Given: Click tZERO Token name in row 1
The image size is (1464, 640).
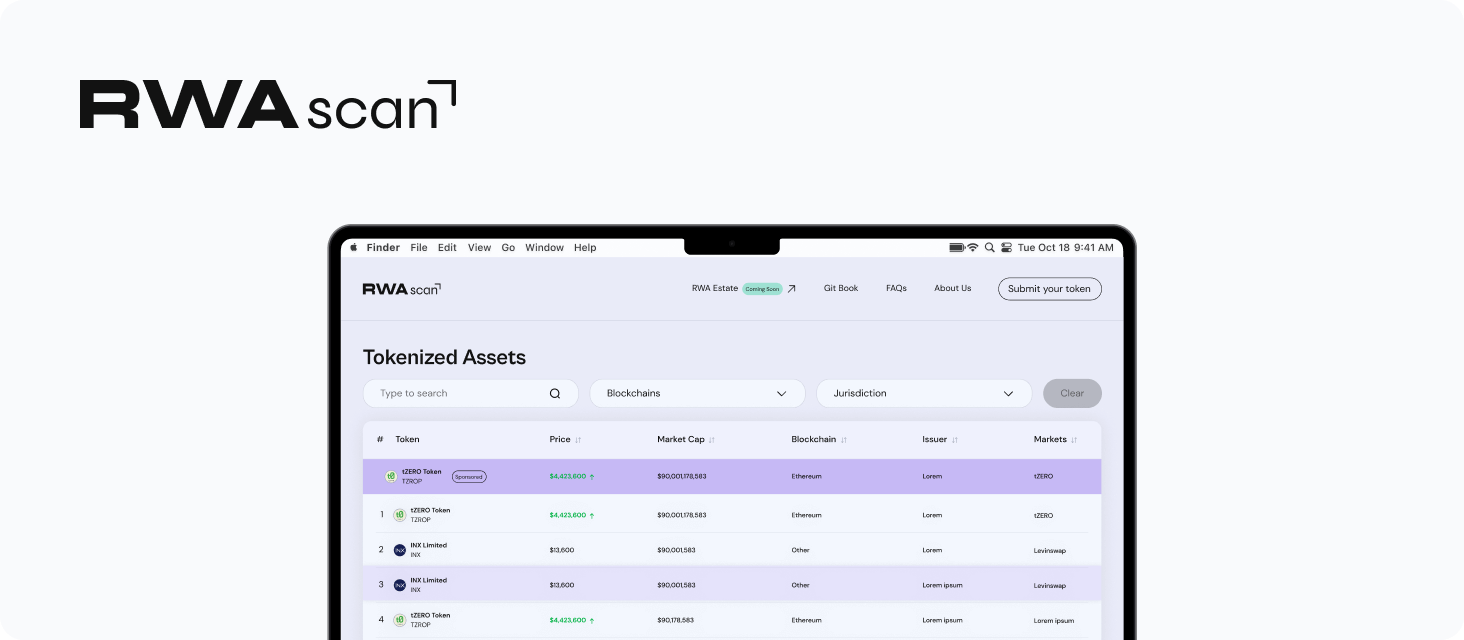Looking at the screenshot, I should (430, 511).
